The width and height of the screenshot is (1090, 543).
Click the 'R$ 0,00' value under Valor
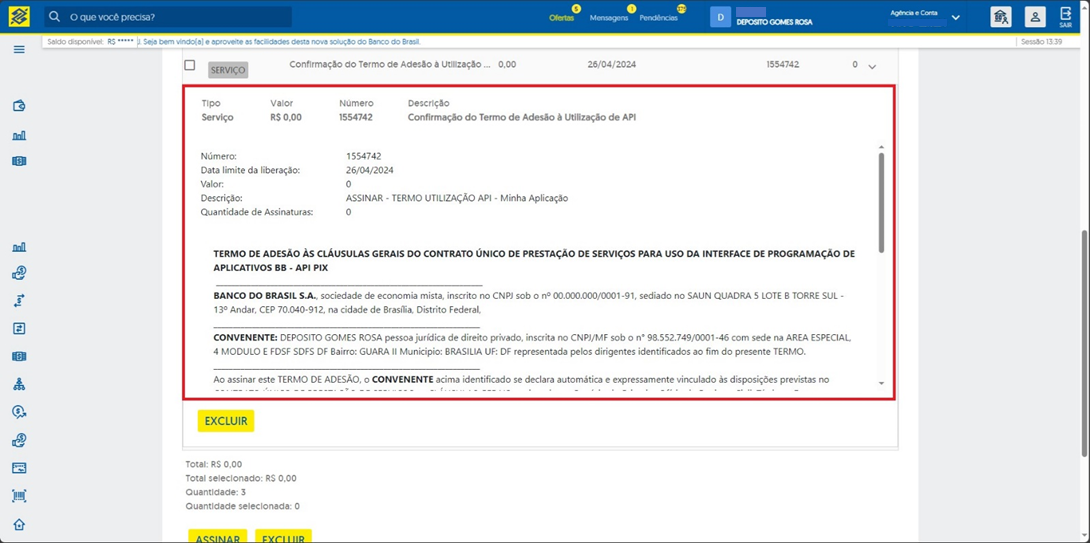(x=286, y=117)
